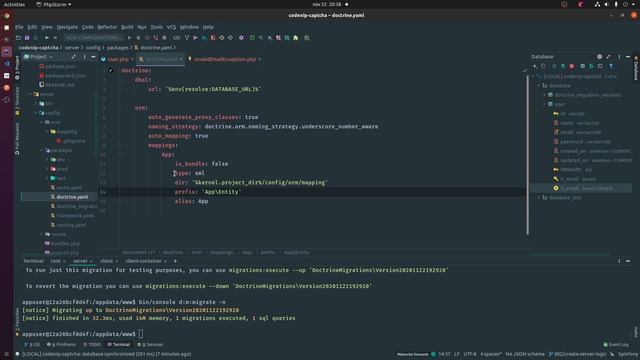Open the Tools menu
This screenshot has width=640, height=360.
156,27
